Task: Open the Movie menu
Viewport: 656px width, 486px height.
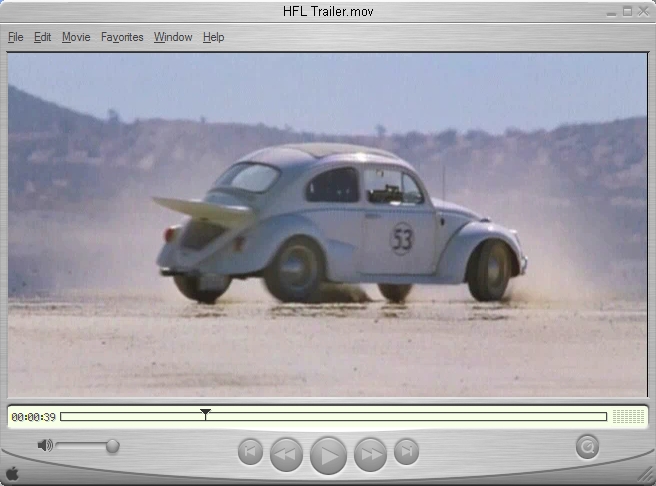Action: point(76,37)
